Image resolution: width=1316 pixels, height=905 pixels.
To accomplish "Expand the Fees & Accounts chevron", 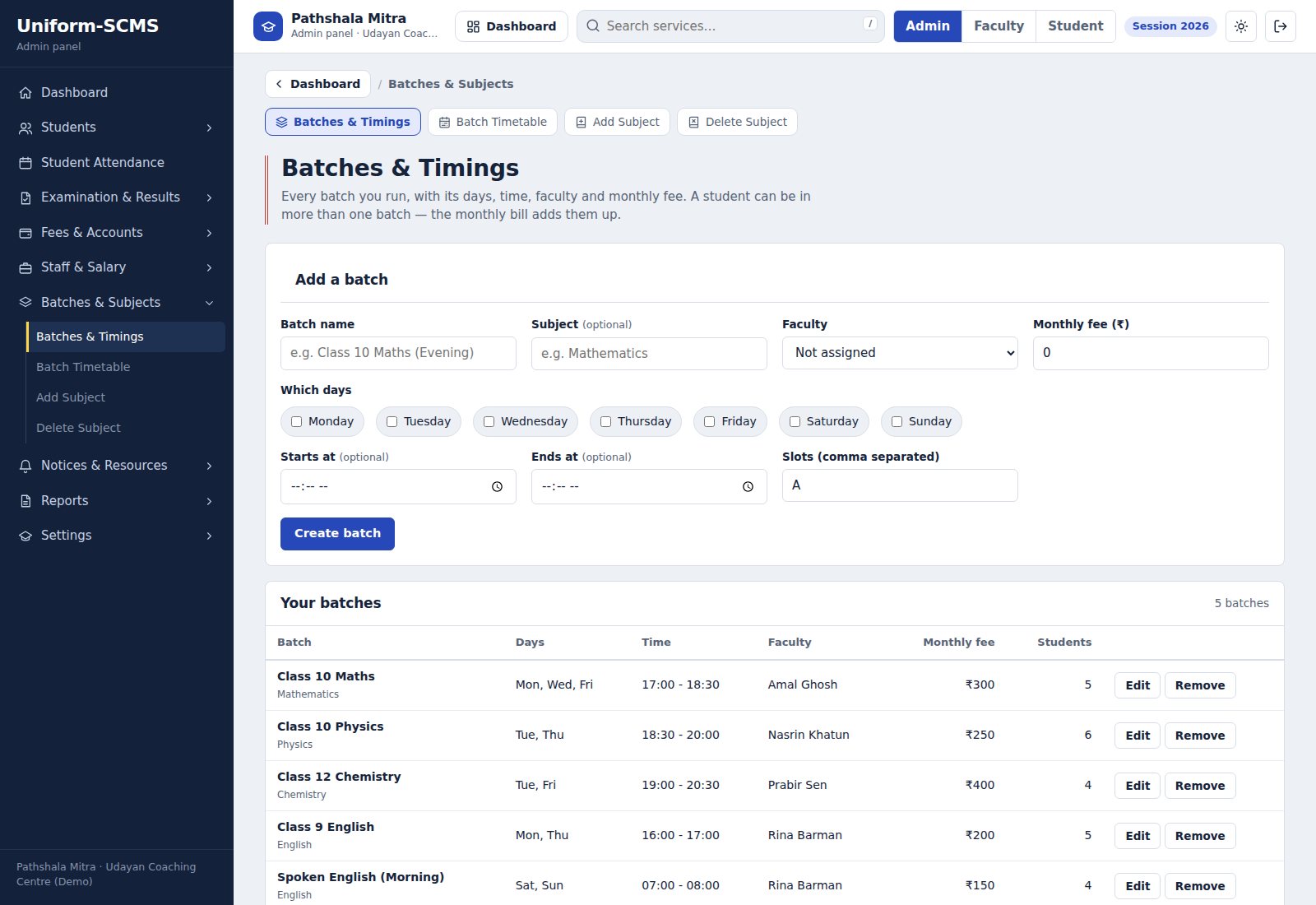I will click(209, 234).
